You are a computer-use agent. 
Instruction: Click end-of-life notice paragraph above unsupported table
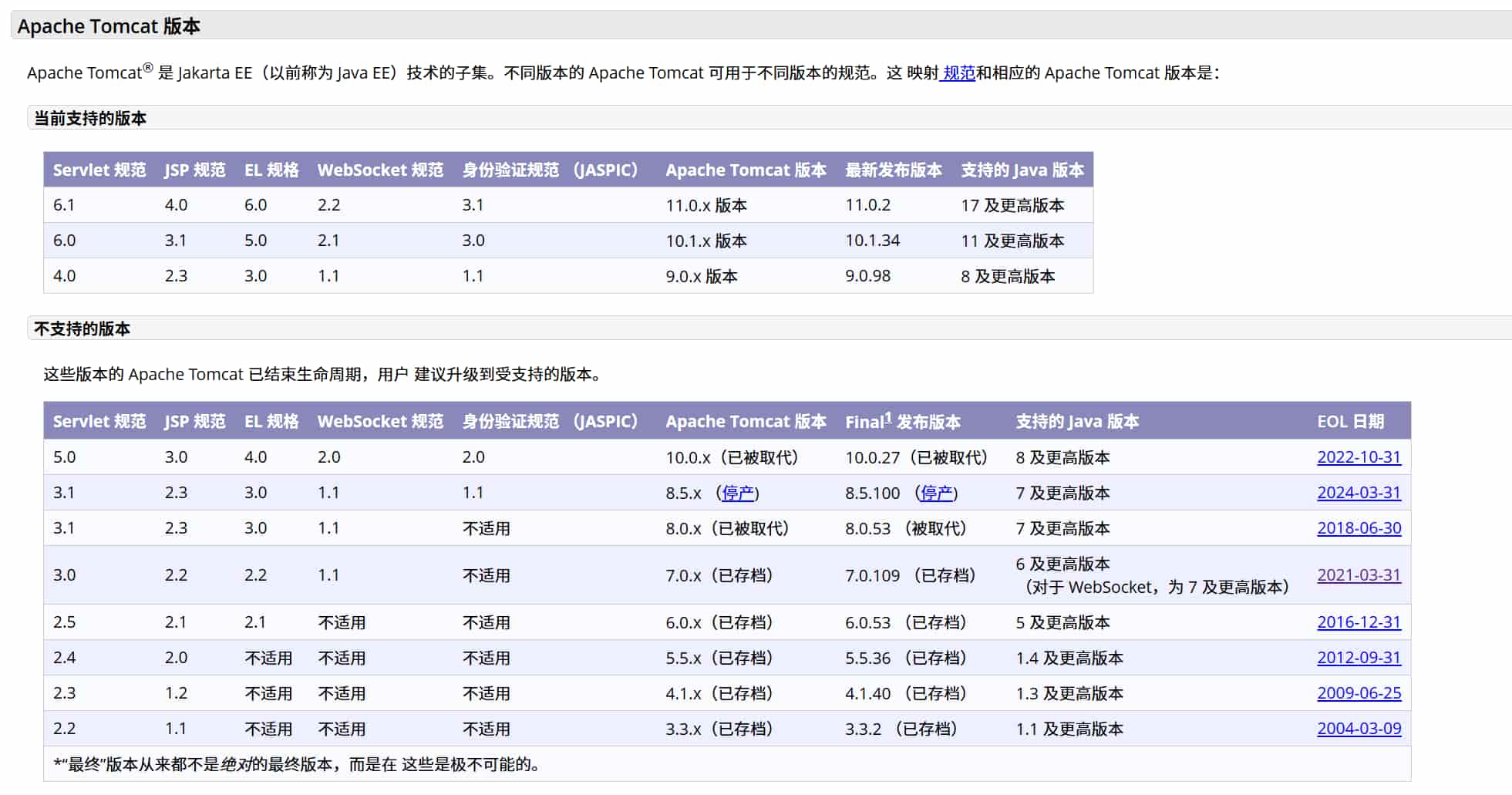pyautogui.click(x=324, y=374)
